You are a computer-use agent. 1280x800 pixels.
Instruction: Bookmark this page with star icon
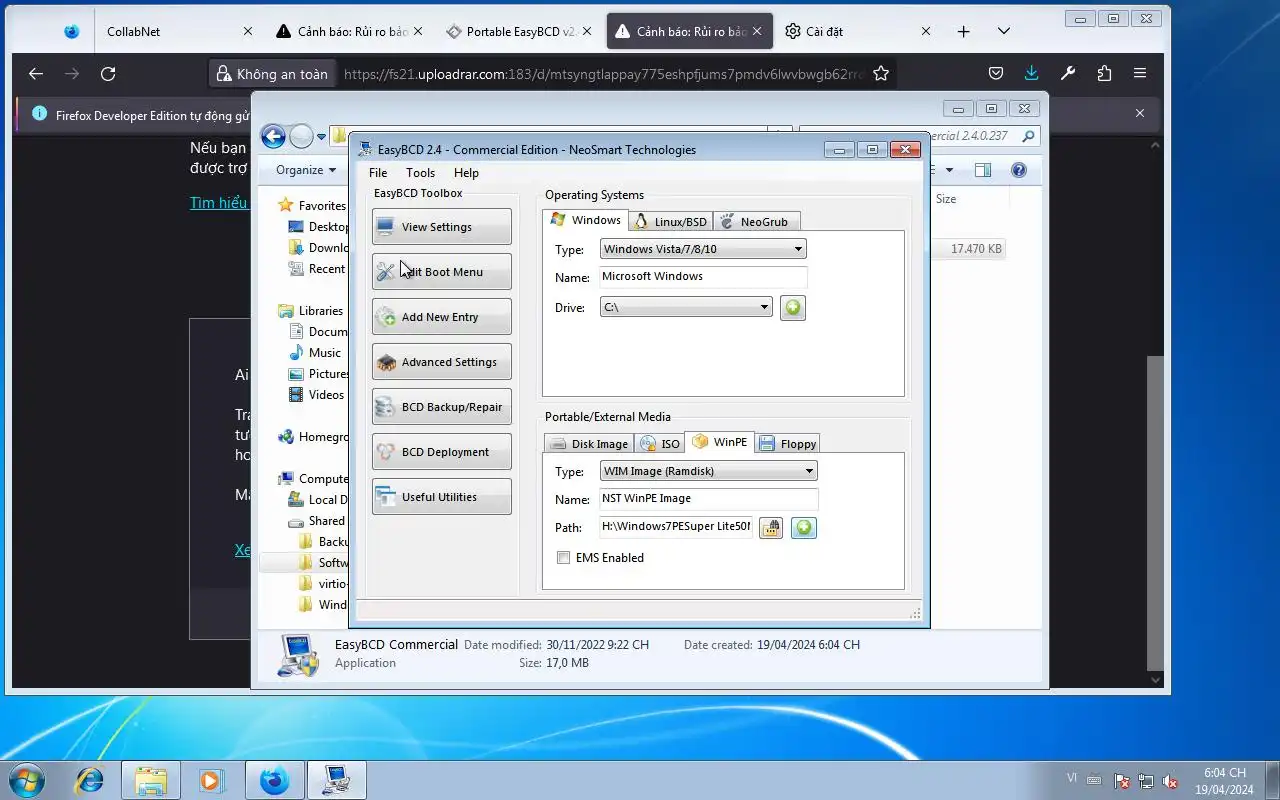[881, 73]
